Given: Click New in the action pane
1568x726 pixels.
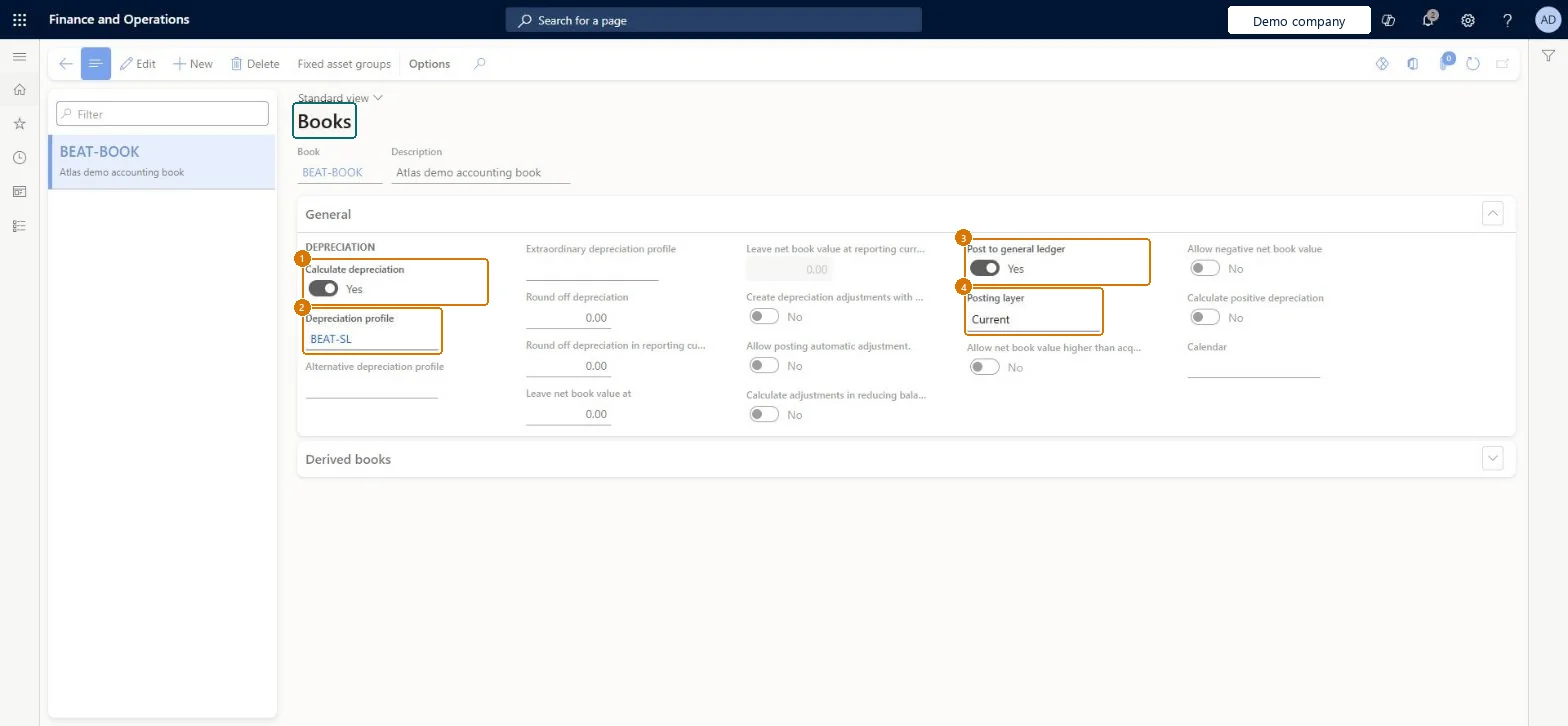Looking at the screenshot, I should (193, 64).
